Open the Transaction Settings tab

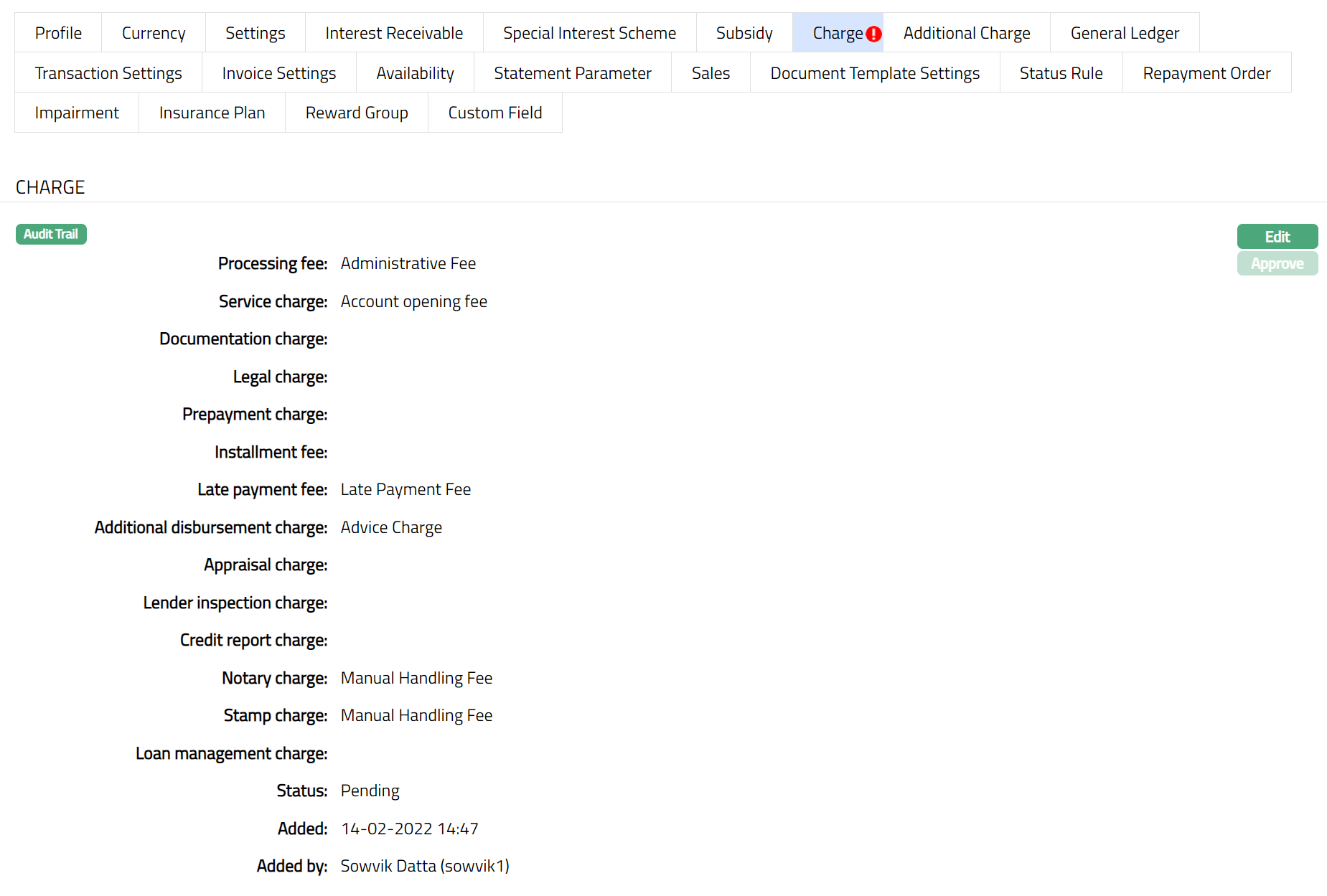108,73
